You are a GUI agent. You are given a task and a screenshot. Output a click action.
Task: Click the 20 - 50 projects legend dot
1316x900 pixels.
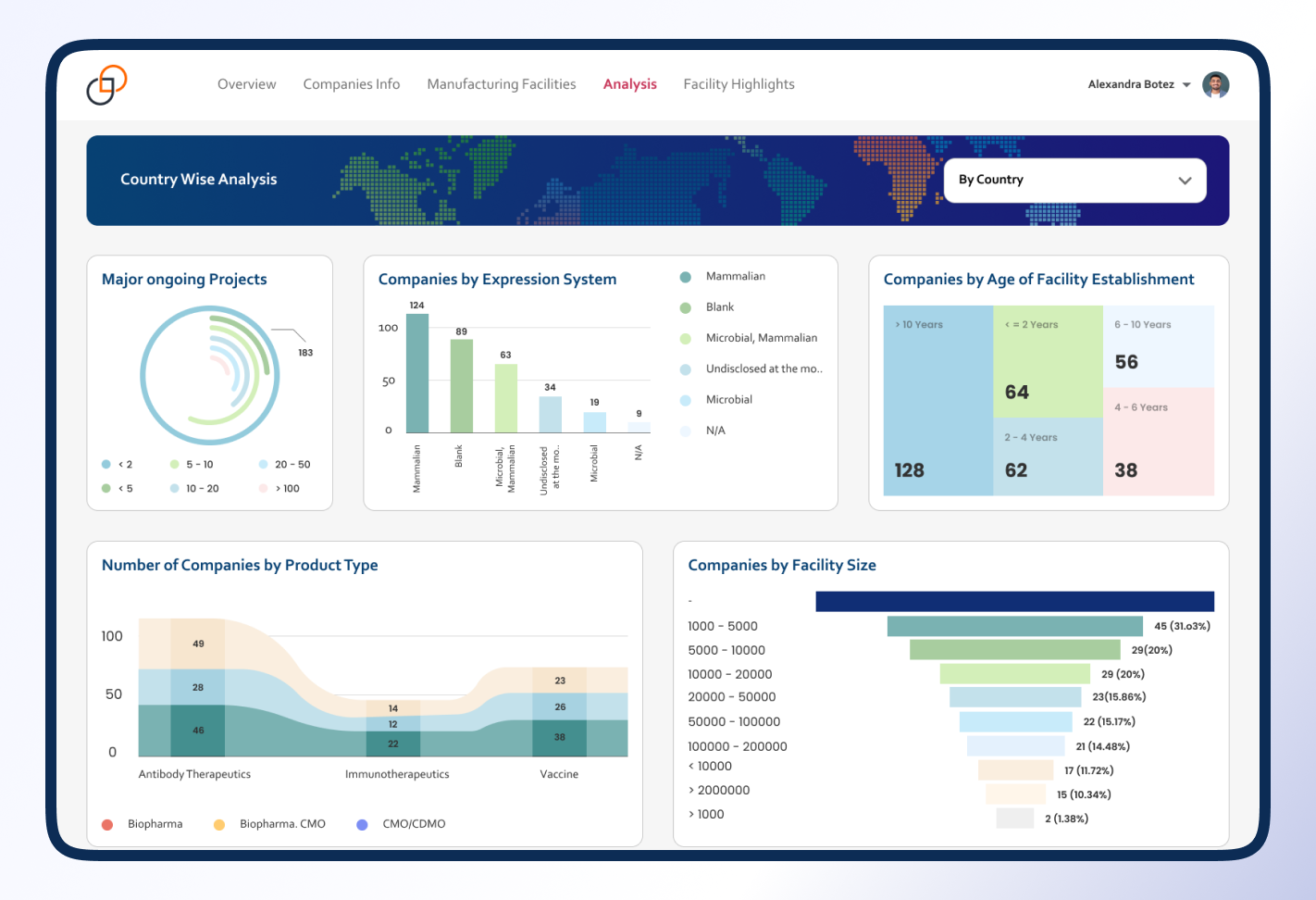coord(264,465)
